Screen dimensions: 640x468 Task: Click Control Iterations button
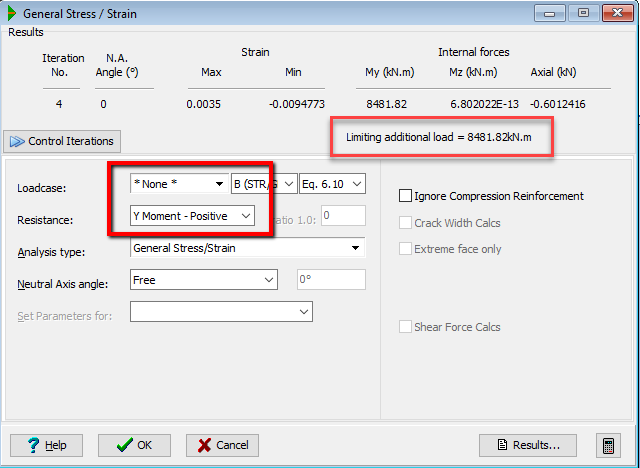coord(62,141)
